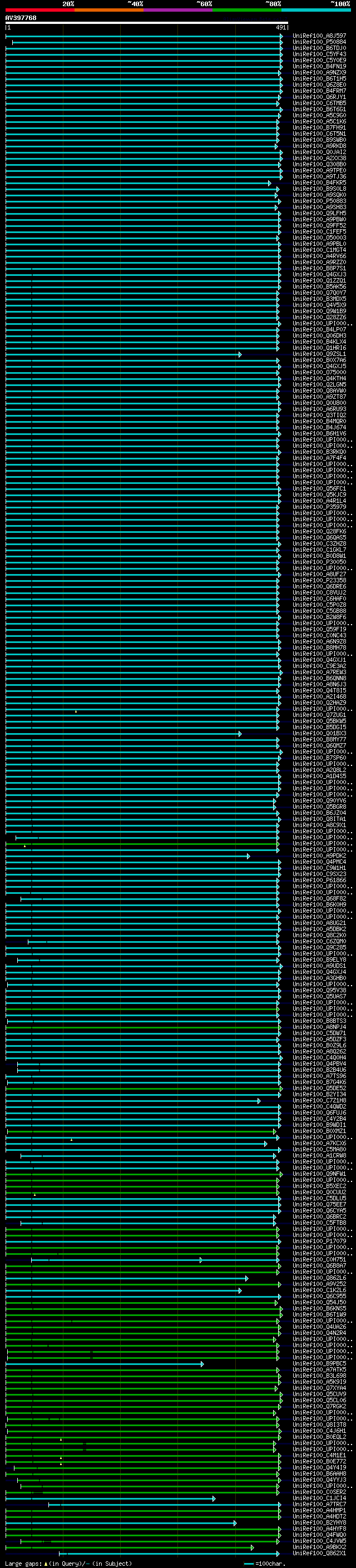Select hit UniRef100_A9NZX9
Screen dimensions: 356x1568
(x=319, y=72)
